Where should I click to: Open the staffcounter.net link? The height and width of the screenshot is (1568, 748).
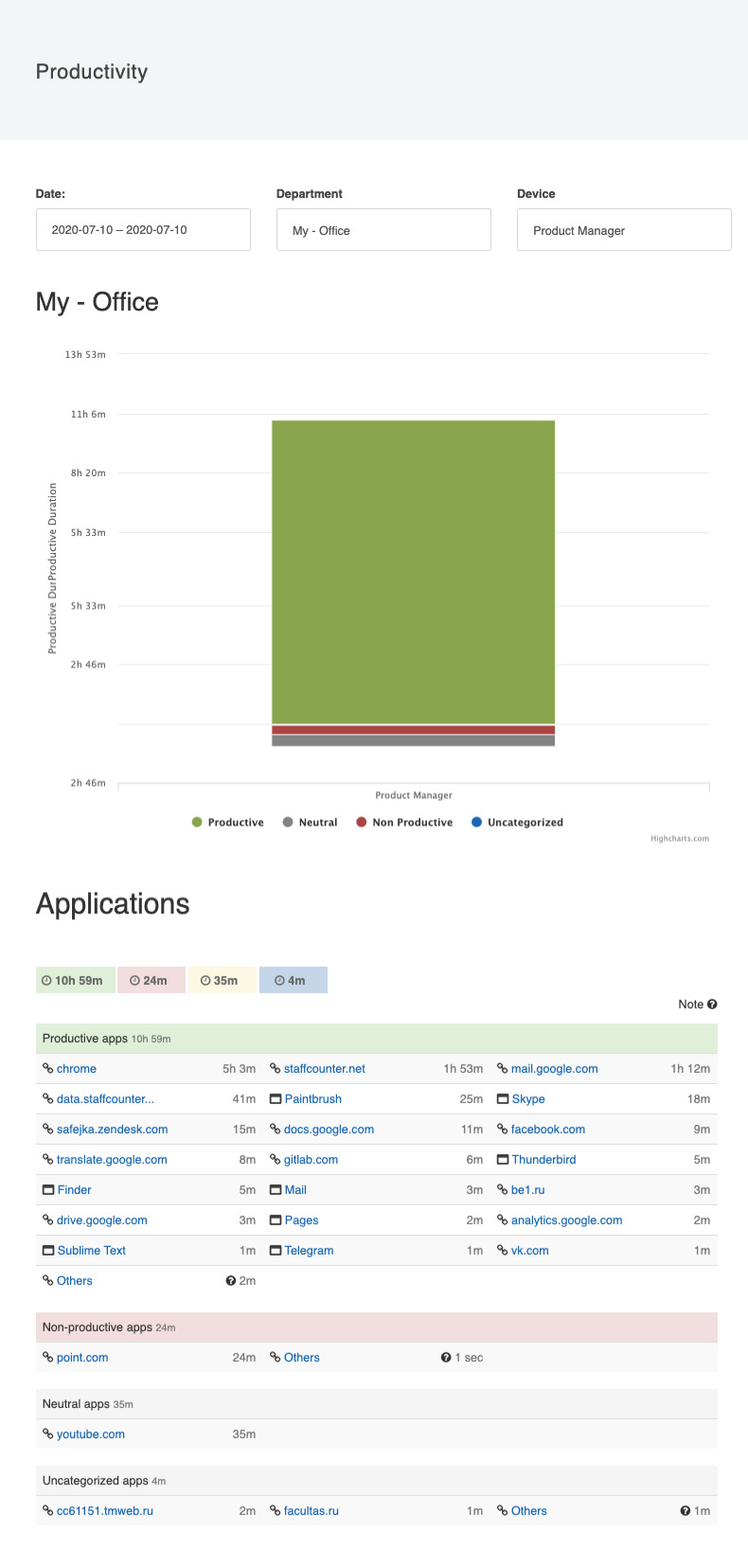(325, 1069)
